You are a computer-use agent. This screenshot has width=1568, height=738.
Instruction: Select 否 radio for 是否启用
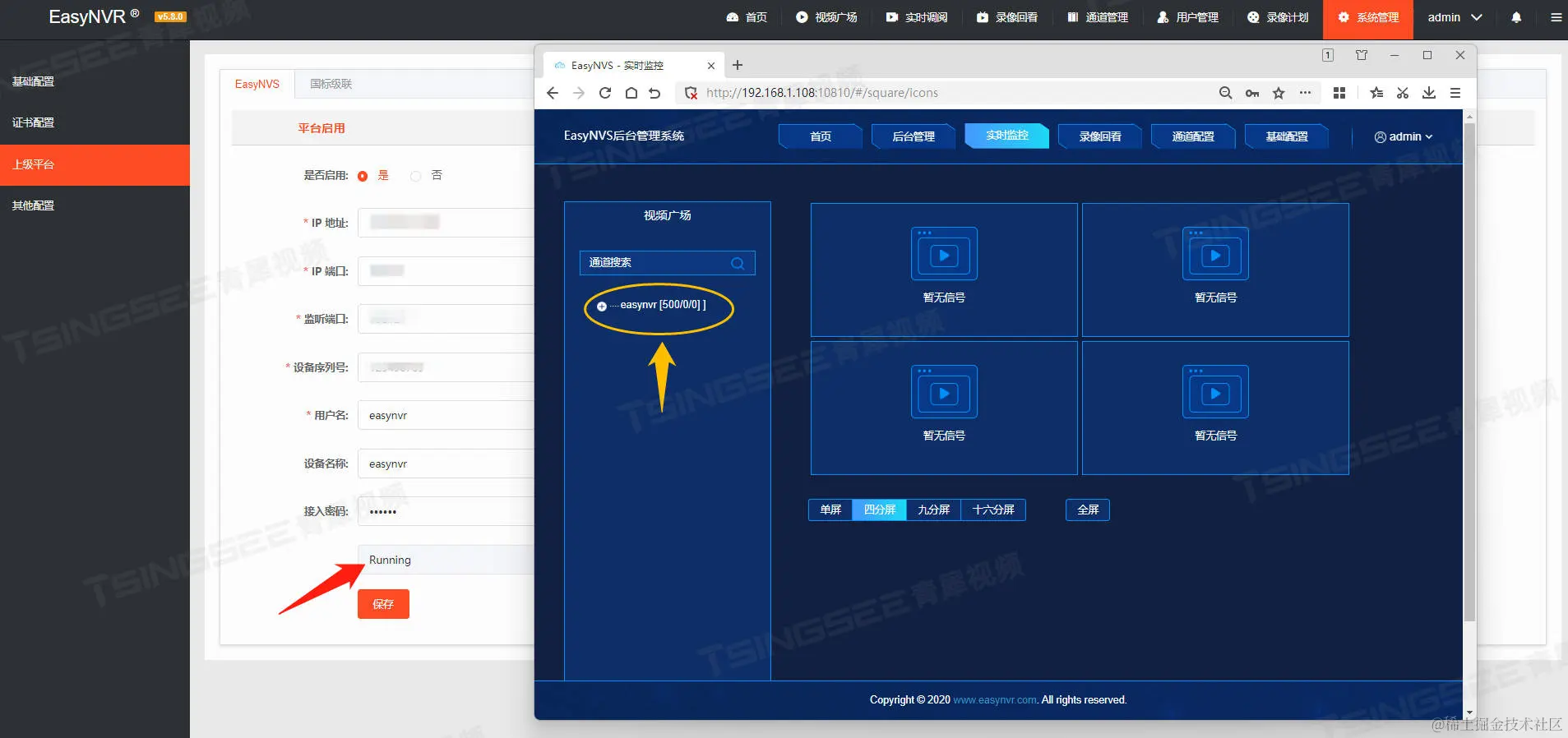click(x=416, y=176)
